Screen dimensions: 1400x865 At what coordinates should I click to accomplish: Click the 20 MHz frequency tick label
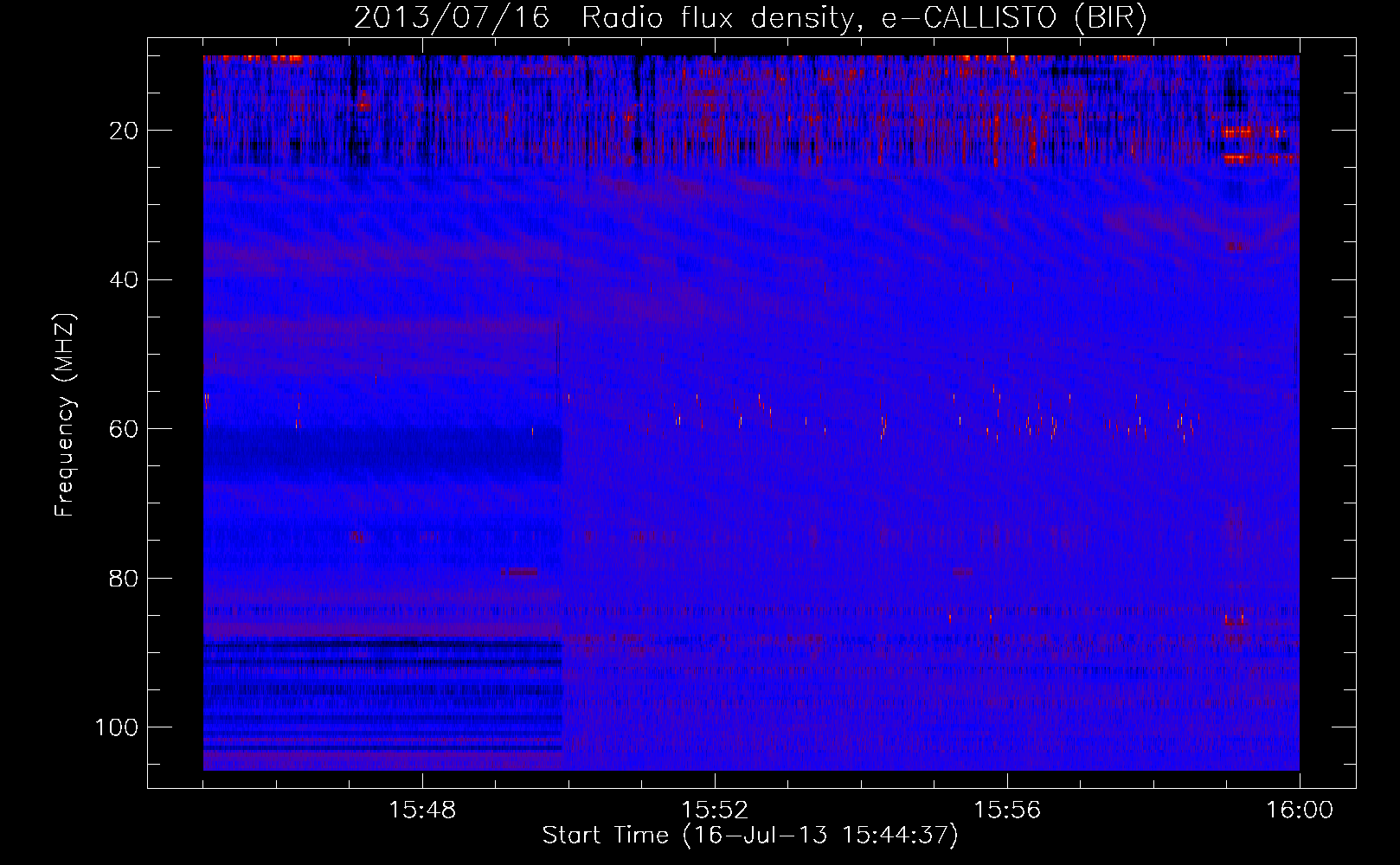click(x=124, y=131)
